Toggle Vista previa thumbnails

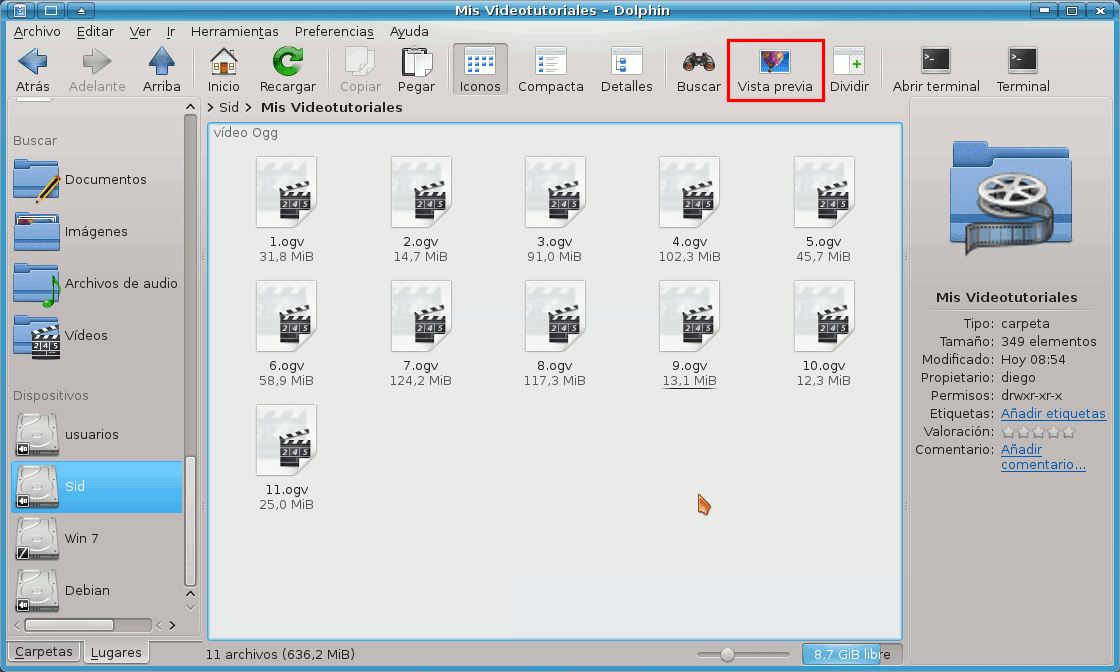pos(775,70)
